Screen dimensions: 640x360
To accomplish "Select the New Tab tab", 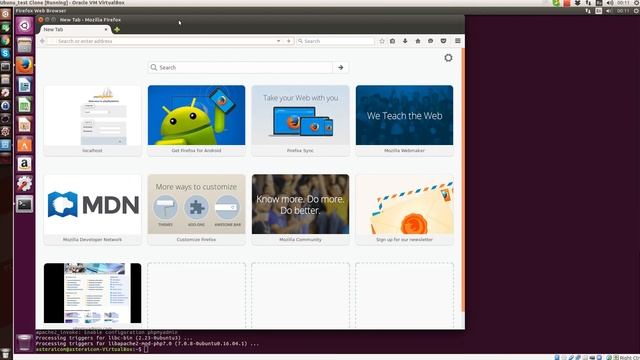I will (75, 29).
